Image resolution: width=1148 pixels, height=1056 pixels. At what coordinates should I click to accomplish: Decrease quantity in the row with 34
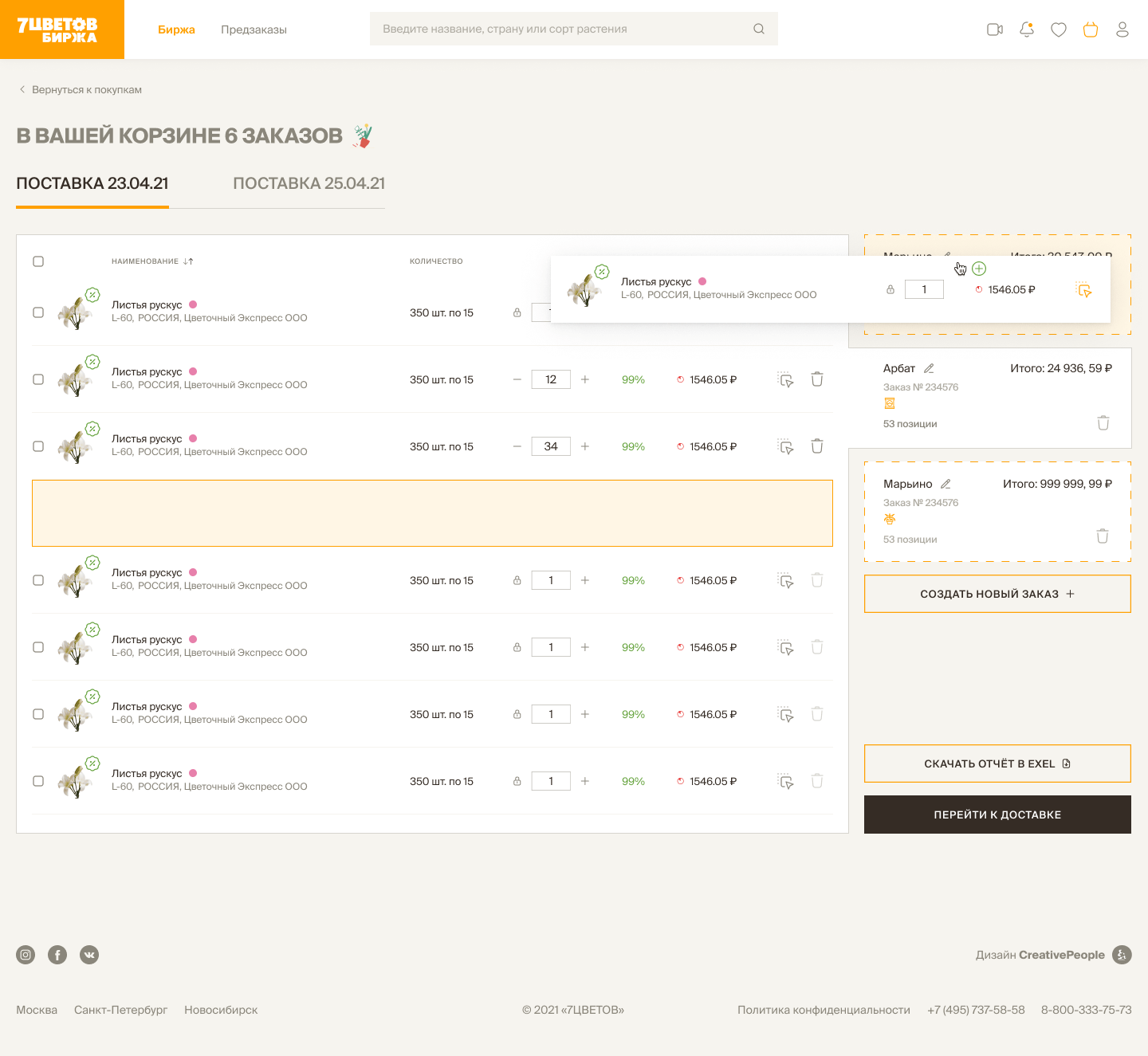(x=517, y=446)
